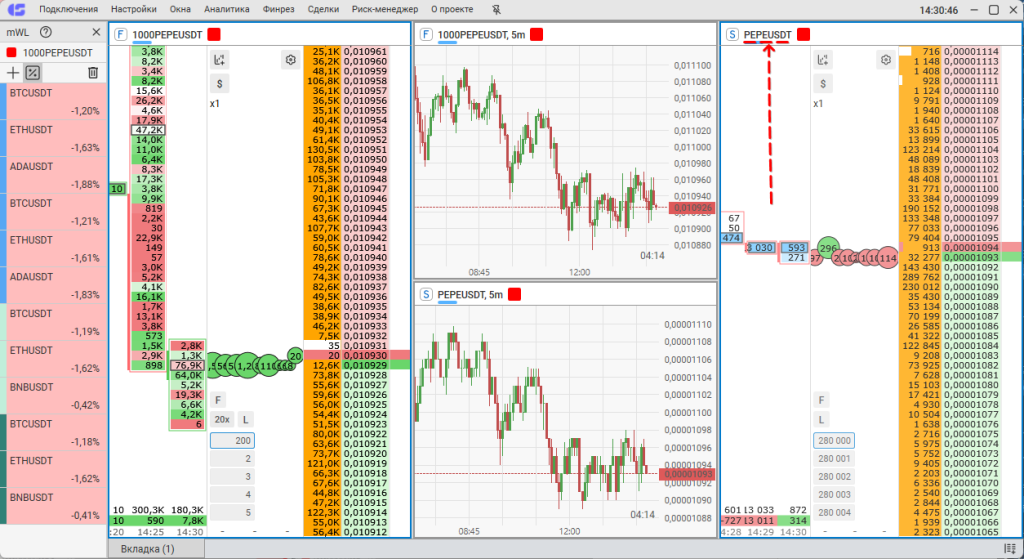
Task: Open the О проекте menu
Action: [x=452, y=10]
